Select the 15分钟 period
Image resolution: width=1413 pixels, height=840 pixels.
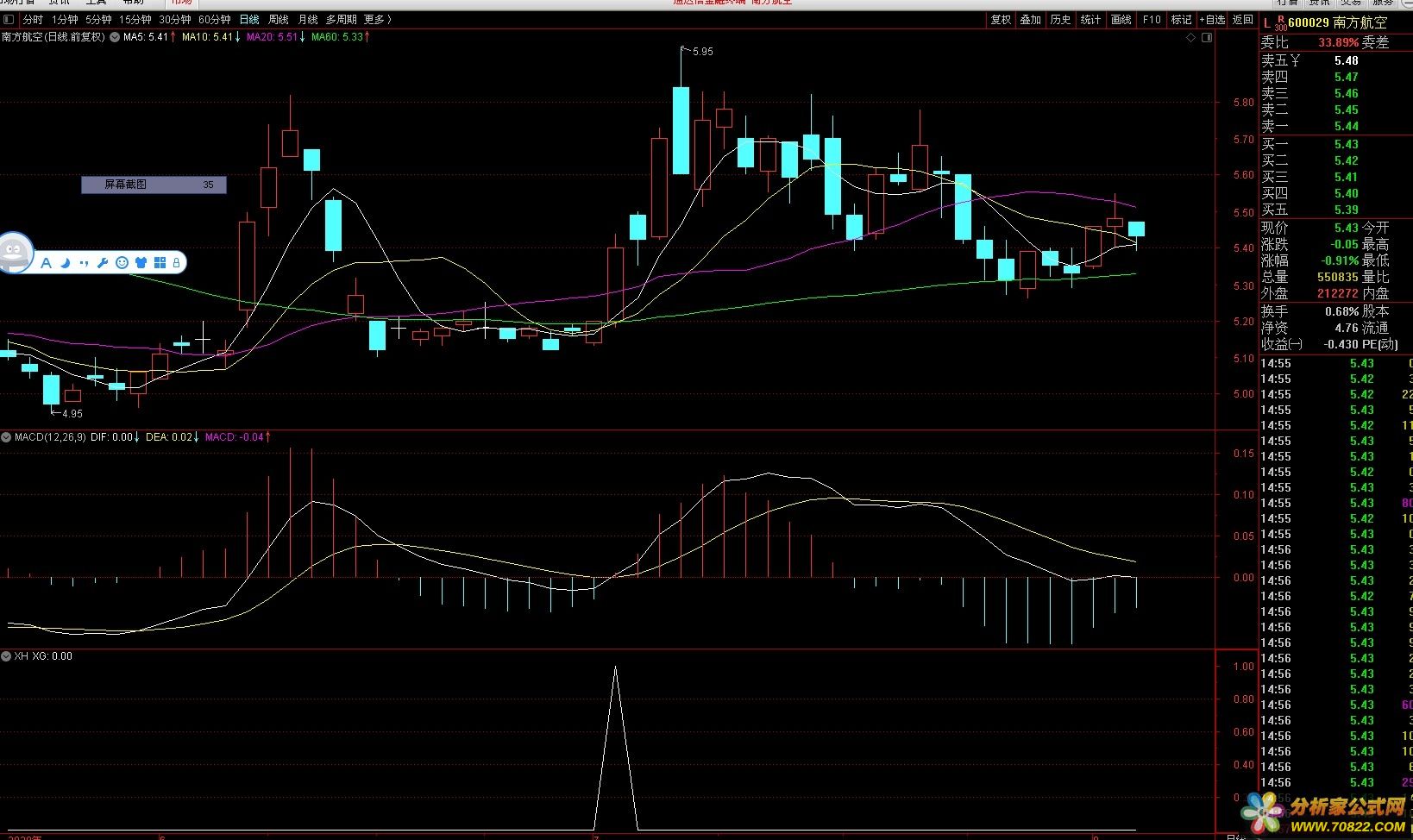tap(135, 19)
